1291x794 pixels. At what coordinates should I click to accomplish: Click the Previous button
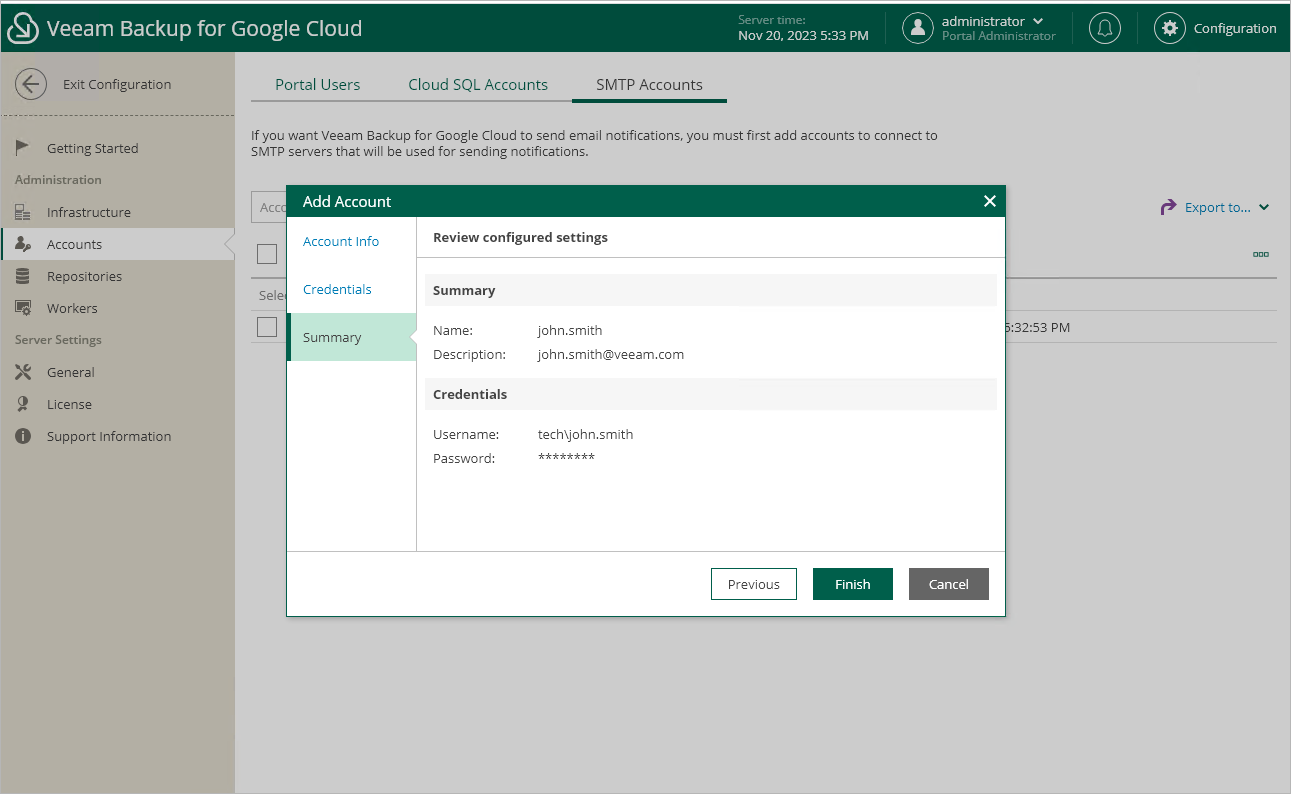click(754, 584)
